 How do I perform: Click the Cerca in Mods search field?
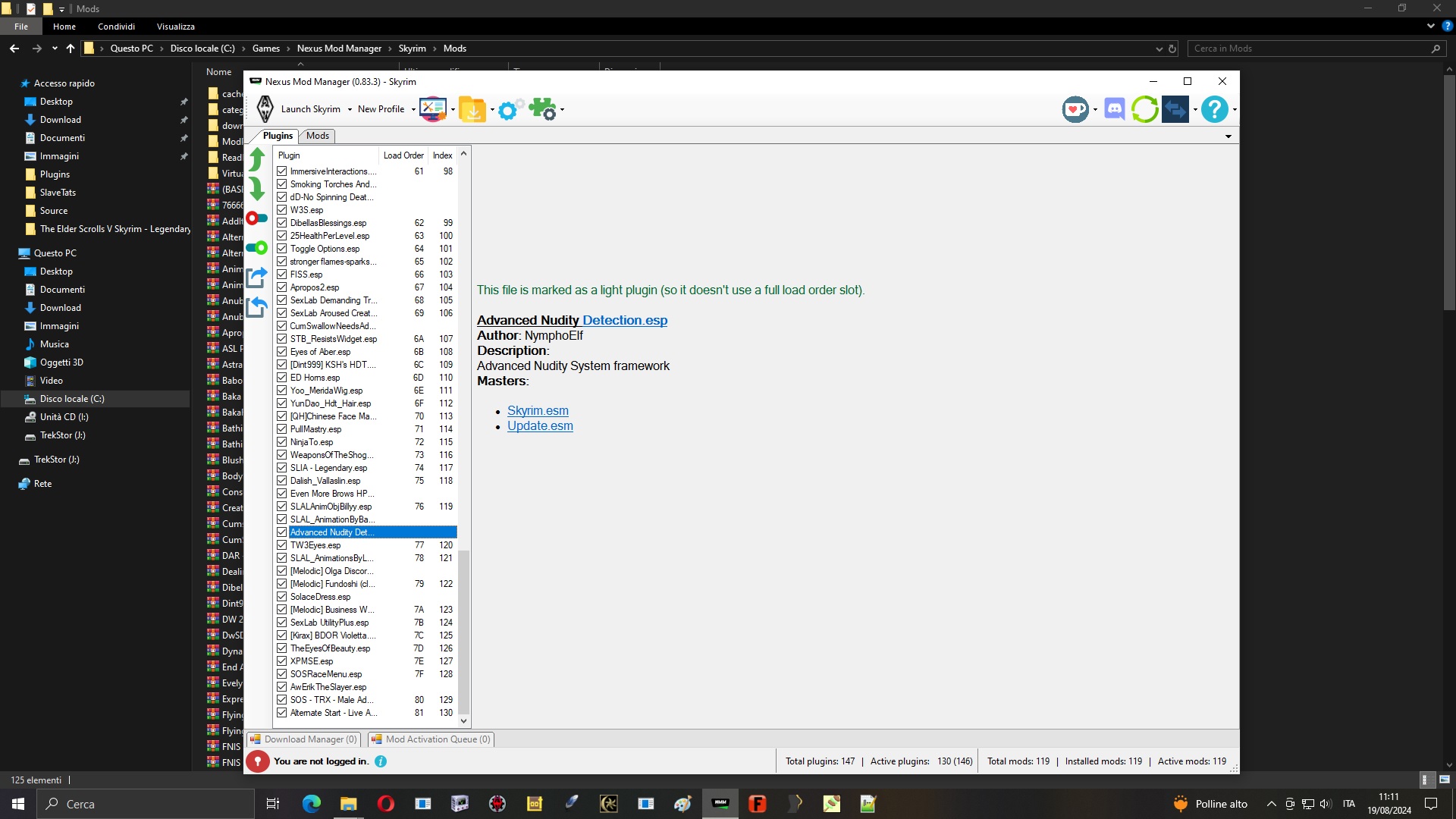click(x=1316, y=49)
